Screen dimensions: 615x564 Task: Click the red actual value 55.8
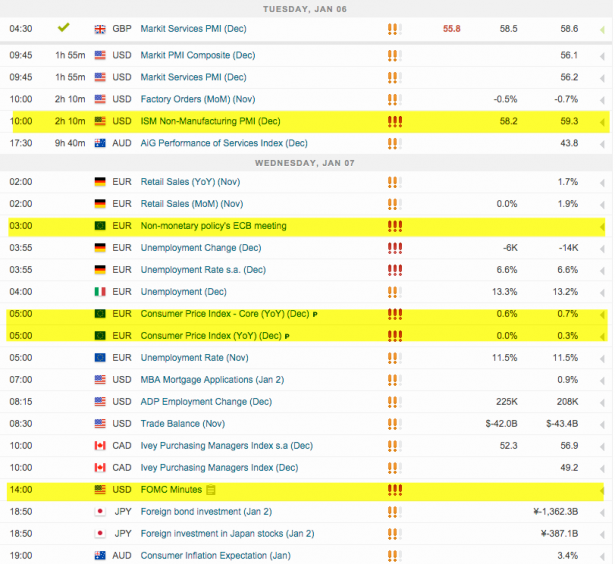tap(451, 29)
